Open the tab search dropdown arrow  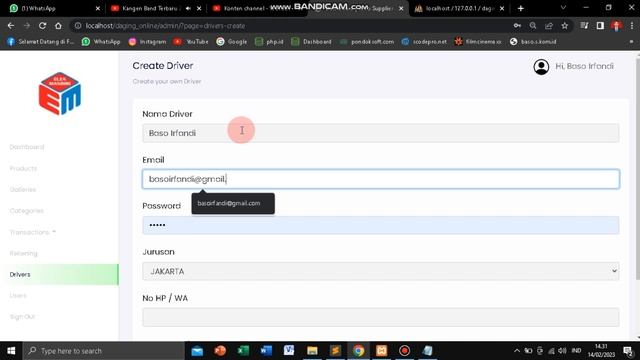[x=563, y=8]
